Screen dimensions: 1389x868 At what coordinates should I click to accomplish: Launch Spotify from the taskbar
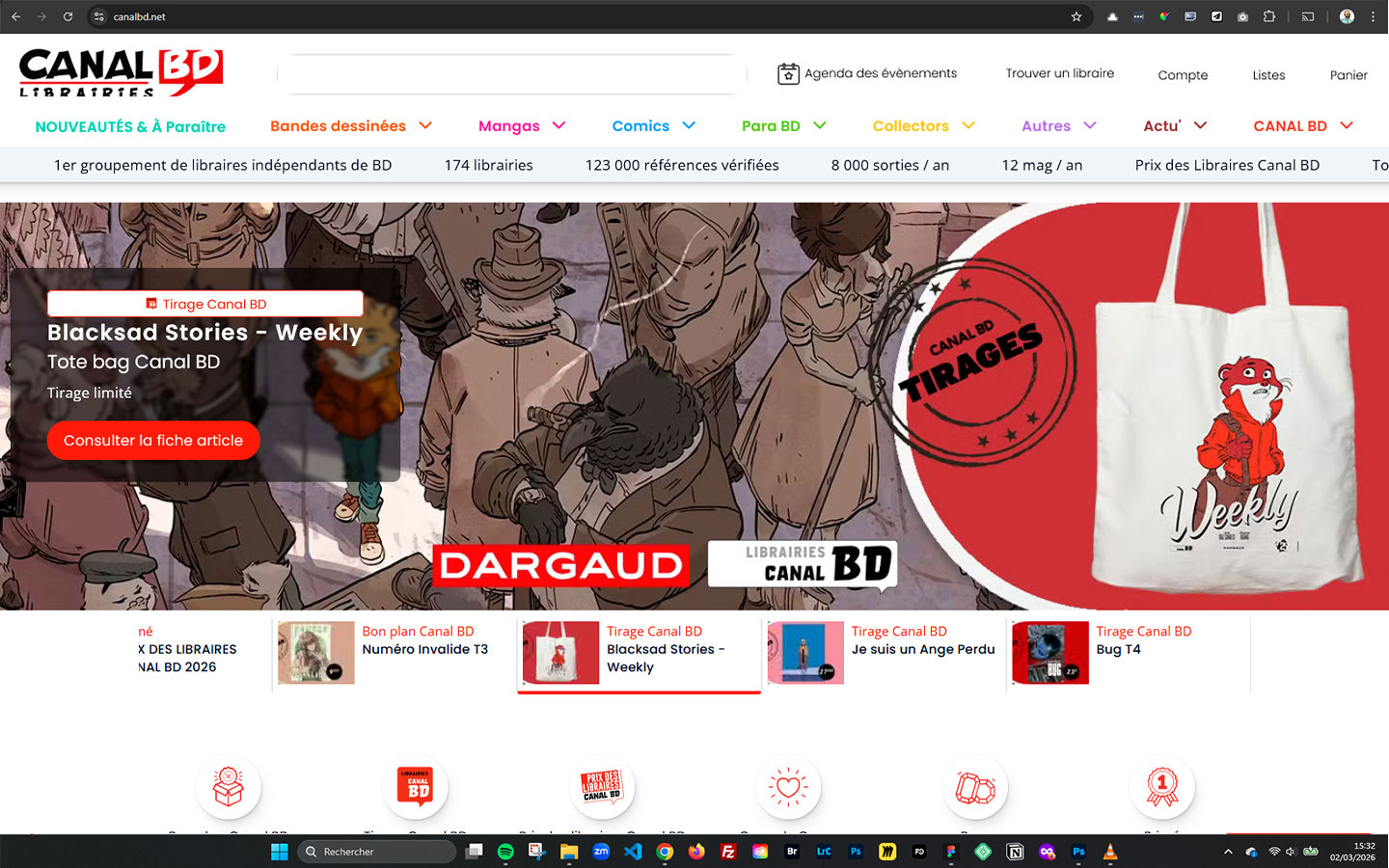coord(505,852)
